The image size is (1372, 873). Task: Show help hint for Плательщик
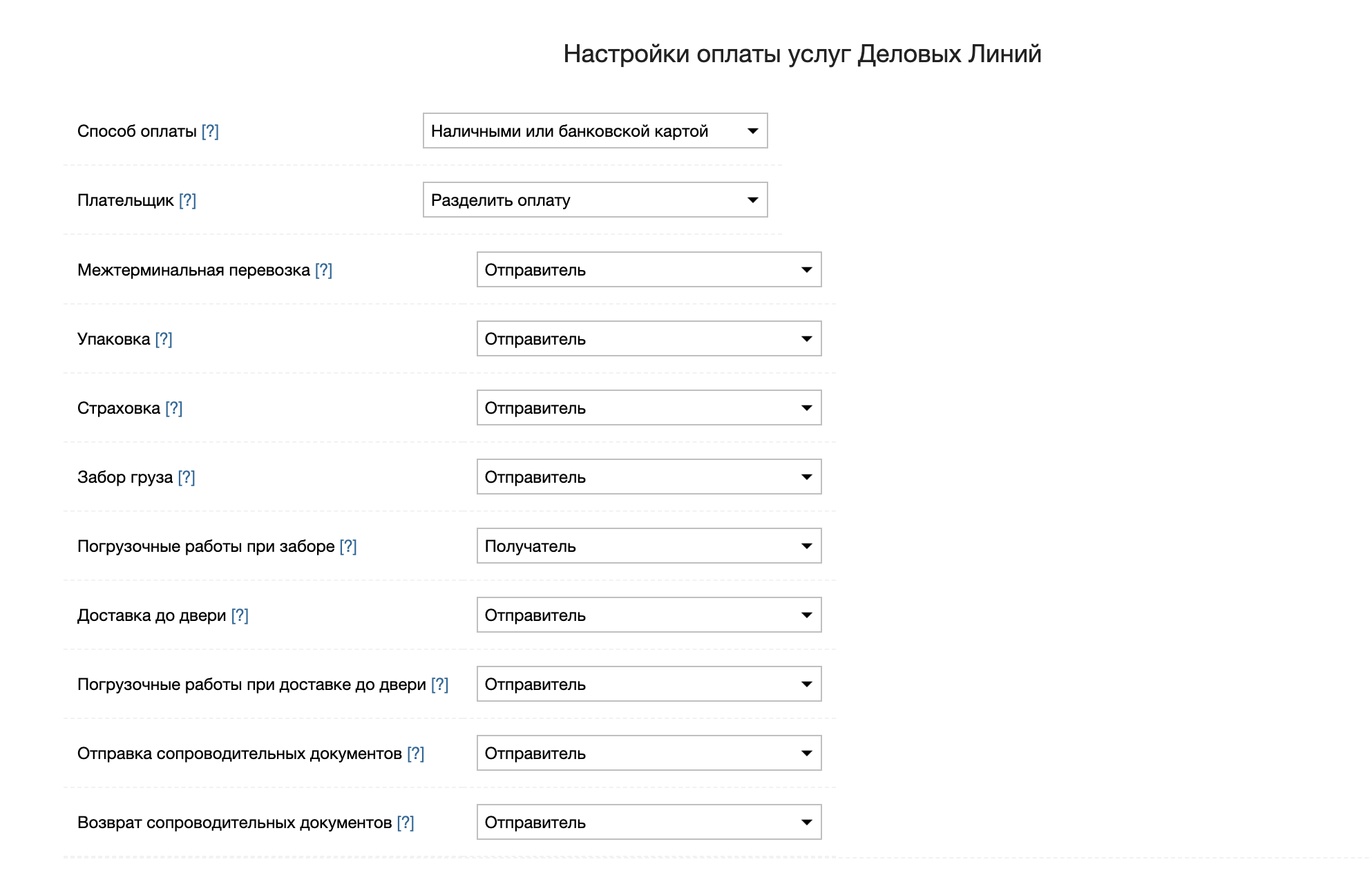point(187,200)
